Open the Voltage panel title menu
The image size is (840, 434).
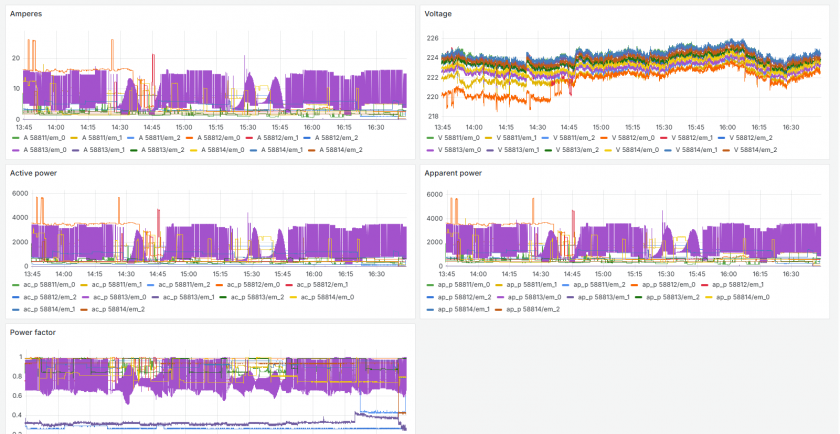pos(438,13)
